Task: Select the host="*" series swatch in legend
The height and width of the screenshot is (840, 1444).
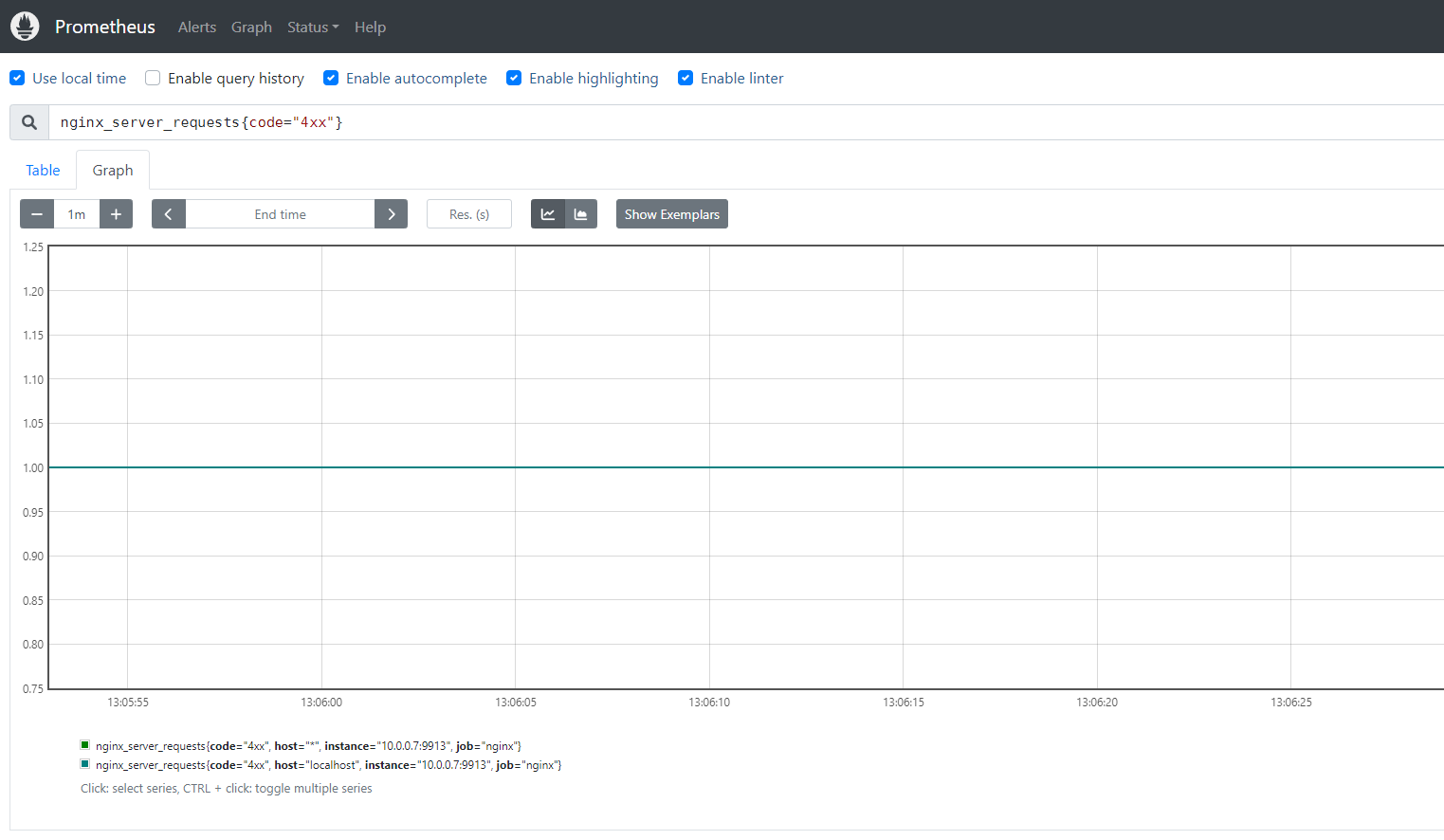Action: point(85,745)
